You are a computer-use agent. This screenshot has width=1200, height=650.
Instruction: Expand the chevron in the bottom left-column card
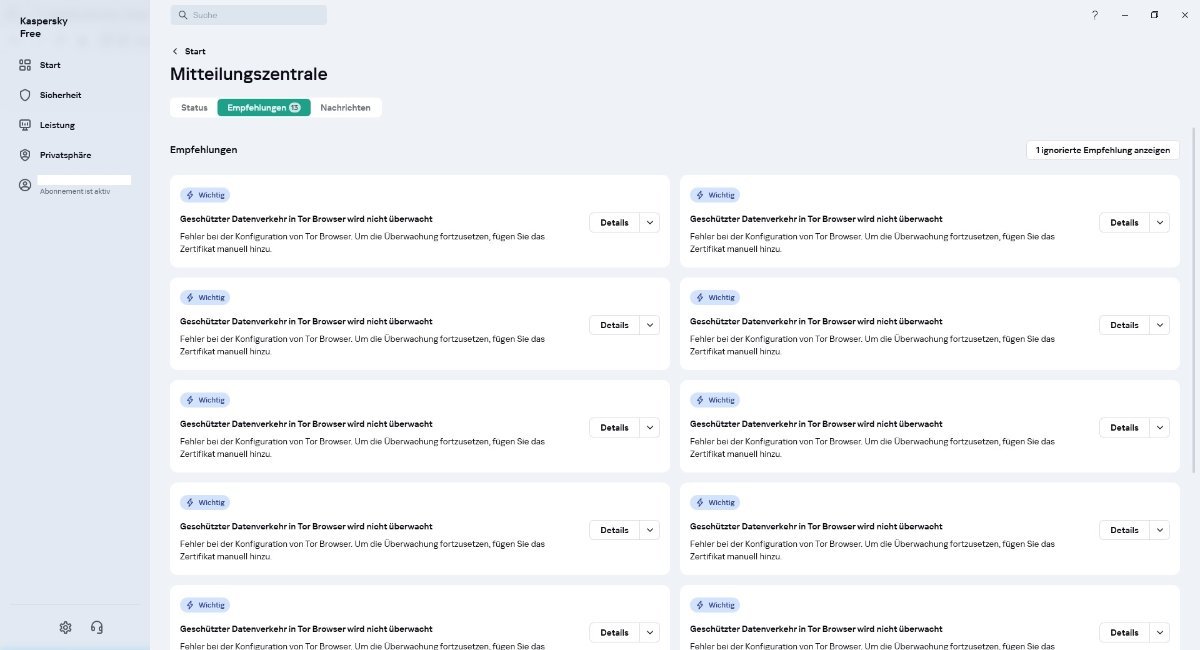(650, 633)
